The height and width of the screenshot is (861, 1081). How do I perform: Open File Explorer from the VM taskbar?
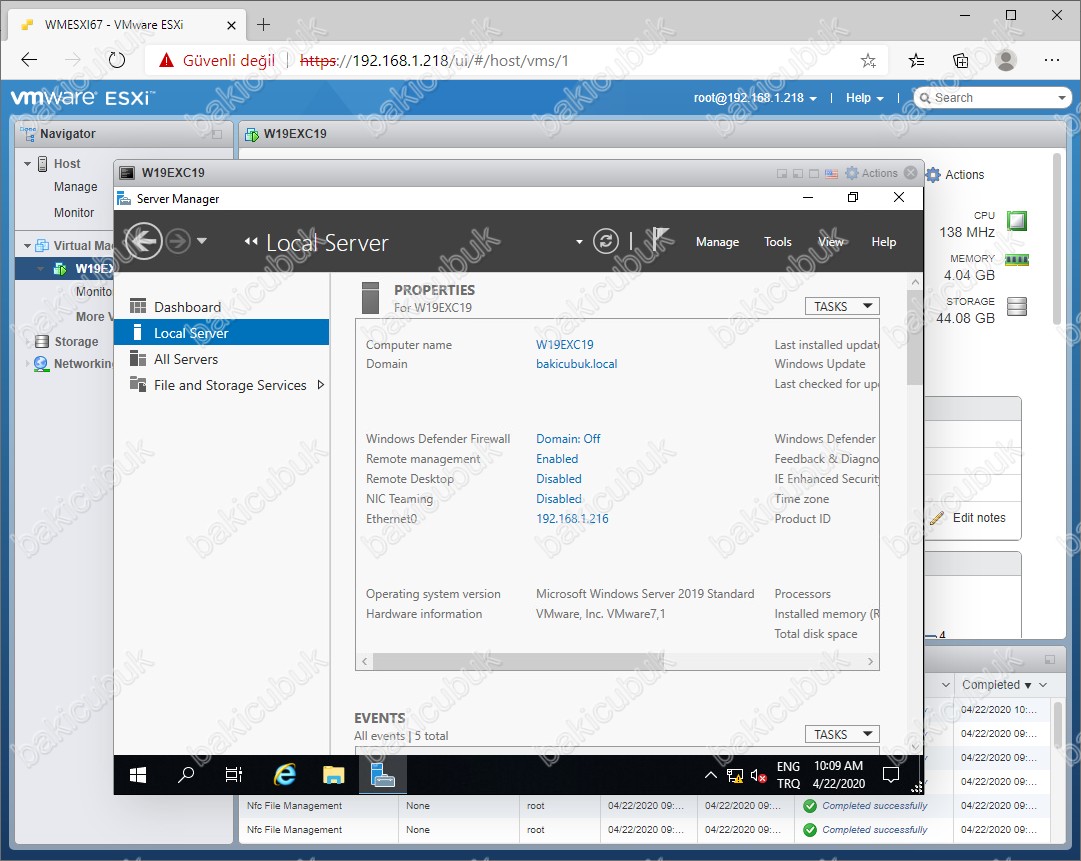(334, 776)
